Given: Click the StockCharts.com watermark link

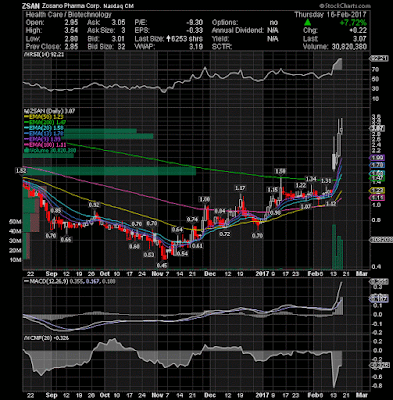Looking at the screenshot, I should coord(345,6).
